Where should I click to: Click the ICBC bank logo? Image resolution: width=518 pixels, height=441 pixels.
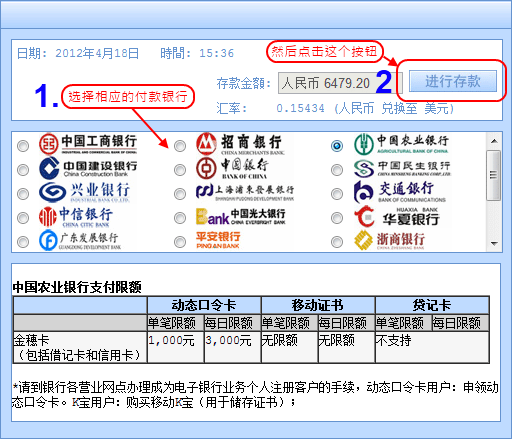pyautogui.click(x=88, y=144)
